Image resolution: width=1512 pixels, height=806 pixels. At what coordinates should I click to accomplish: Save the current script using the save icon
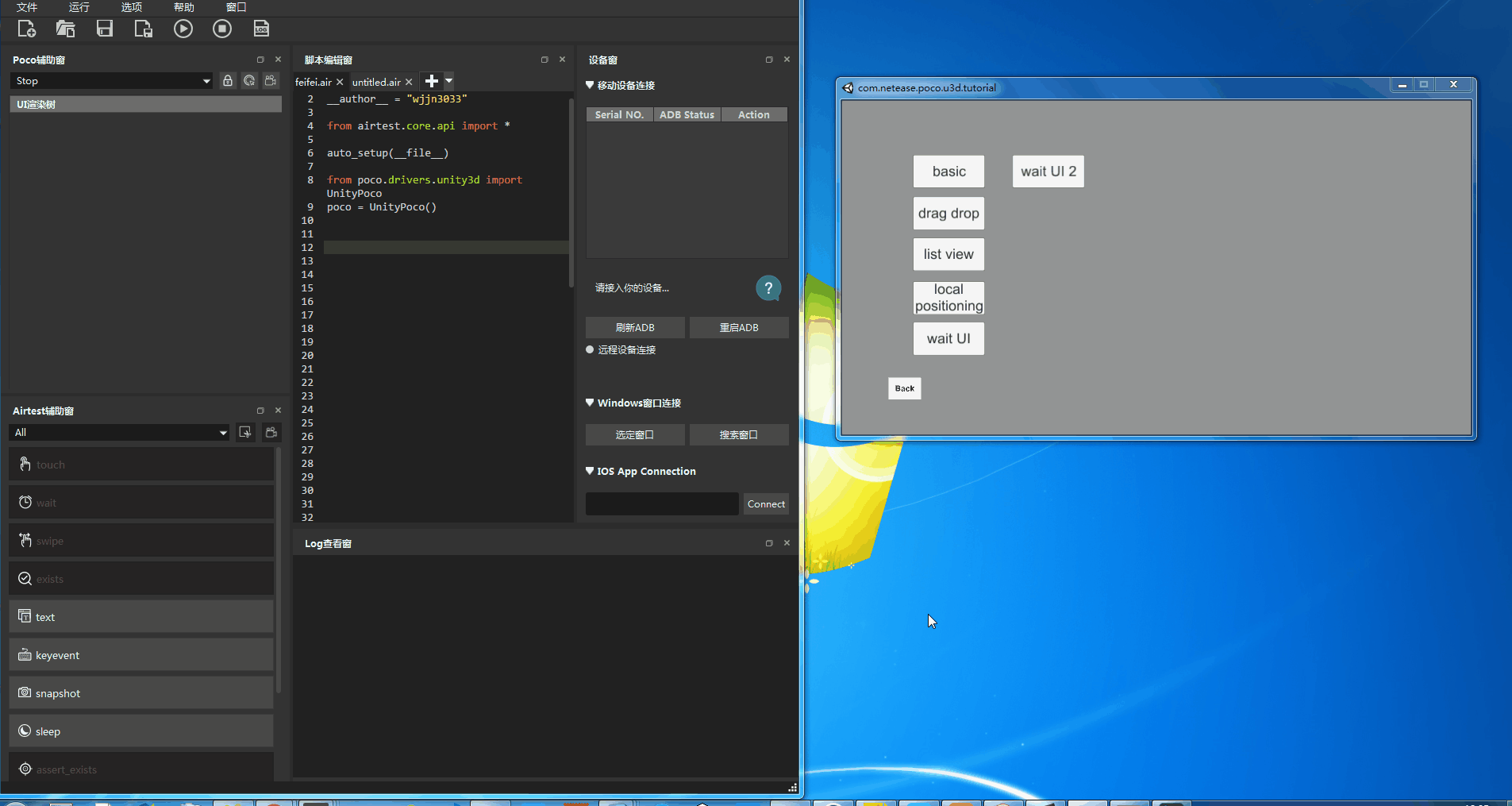[x=104, y=28]
